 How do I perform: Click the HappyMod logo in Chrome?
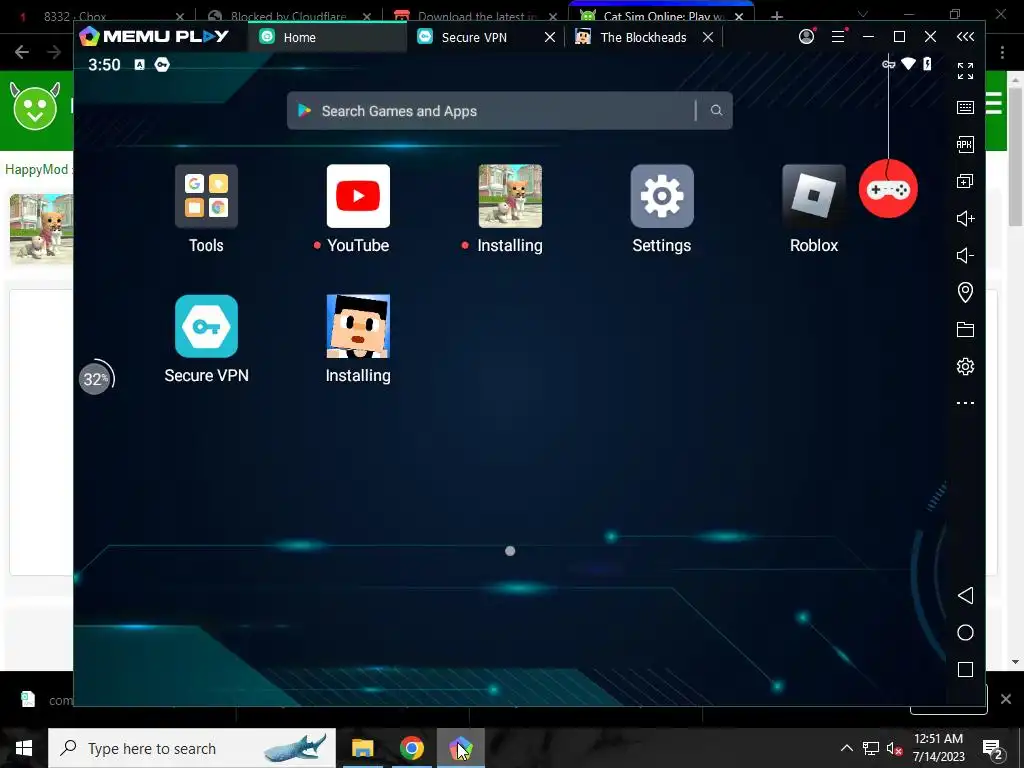click(35, 108)
